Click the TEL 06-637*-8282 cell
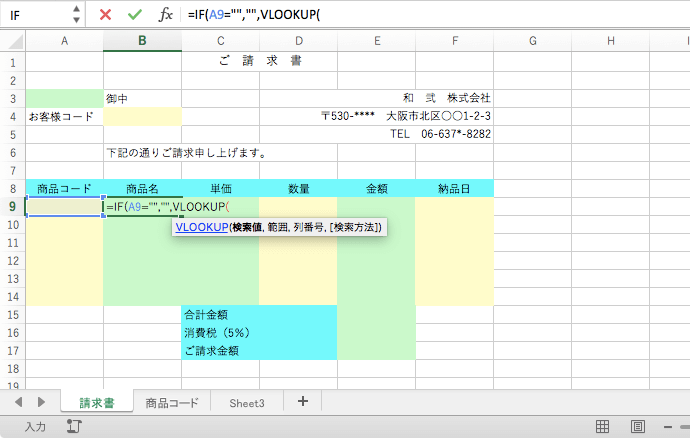The image size is (690, 438). pos(440,134)
